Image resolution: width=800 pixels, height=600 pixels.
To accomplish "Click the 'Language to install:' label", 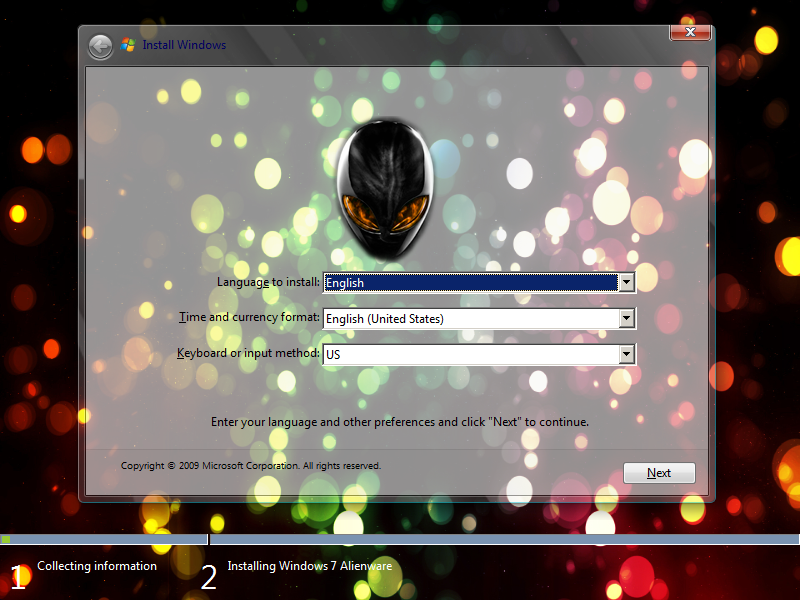I will tap(268, 282).
